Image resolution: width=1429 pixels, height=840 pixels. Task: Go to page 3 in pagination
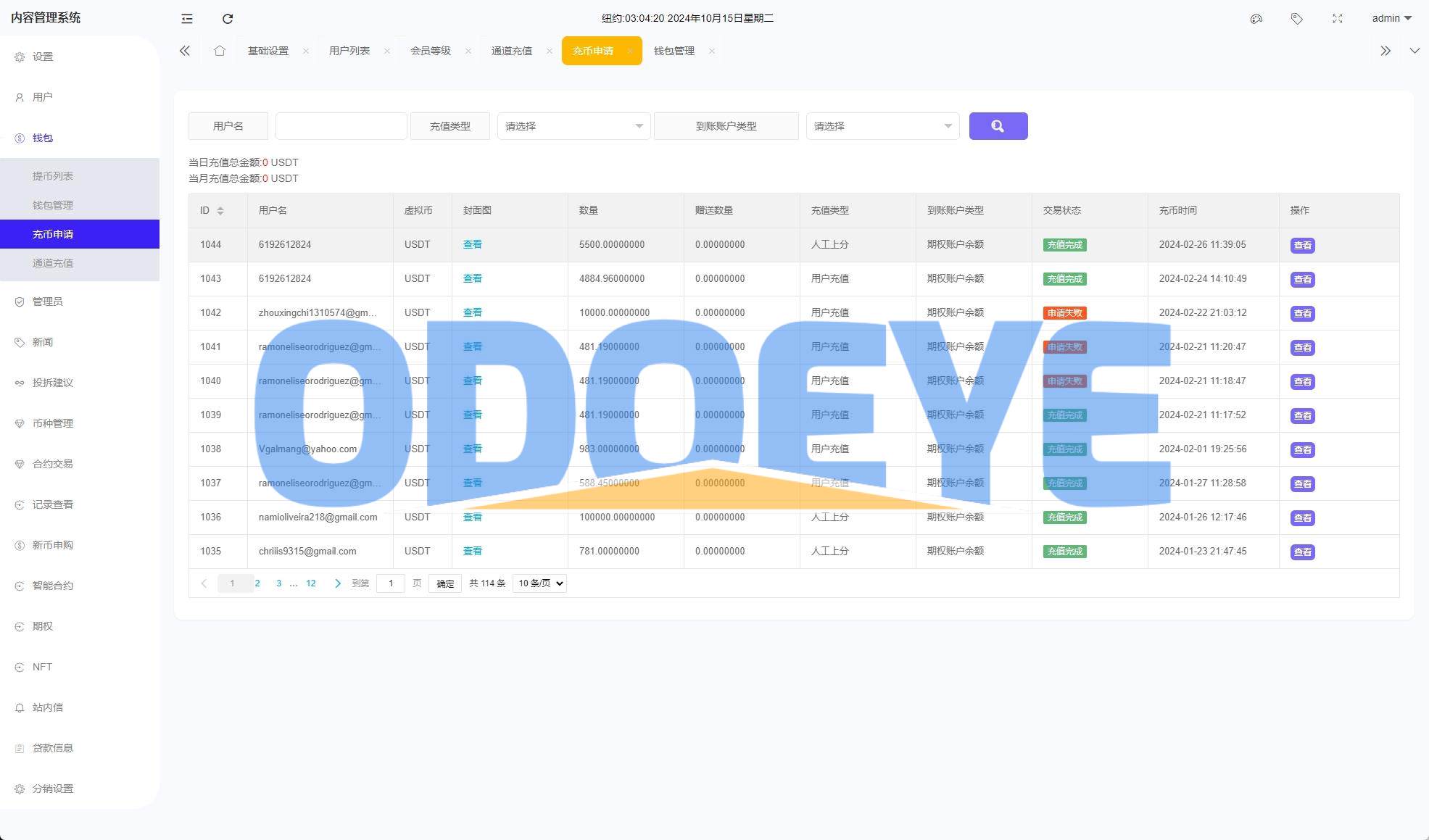[279, 583]
